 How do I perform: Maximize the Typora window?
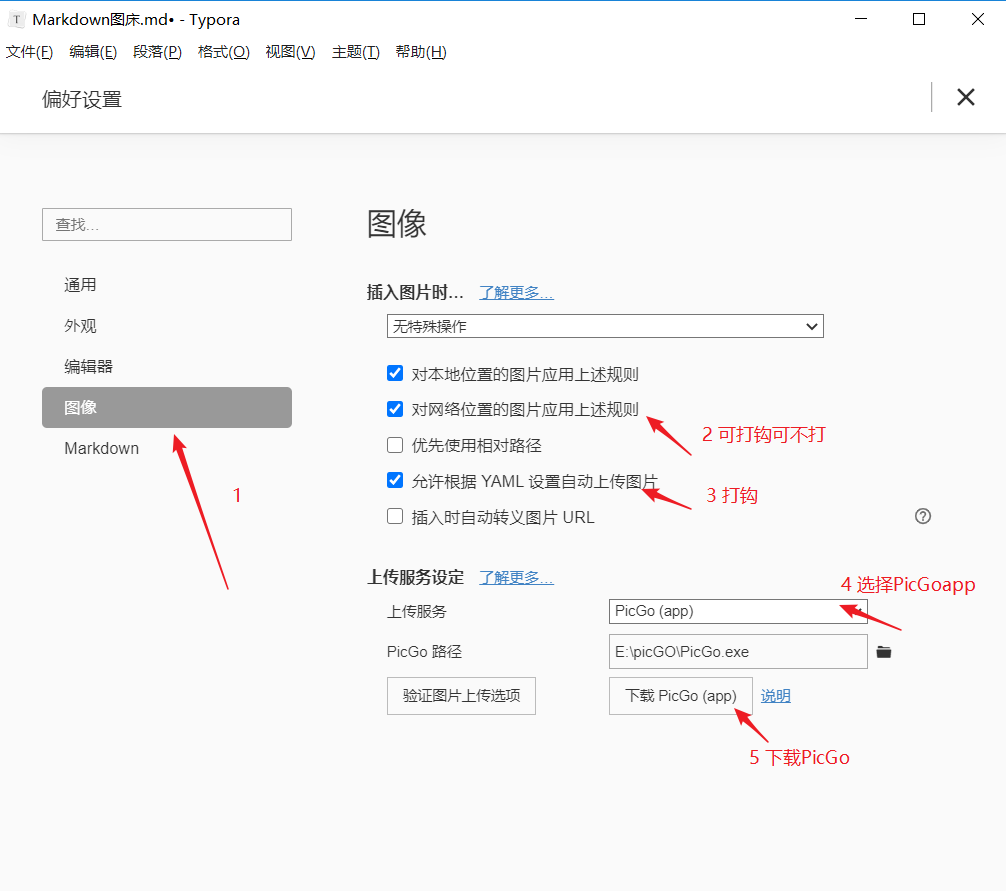coord(919,19)
